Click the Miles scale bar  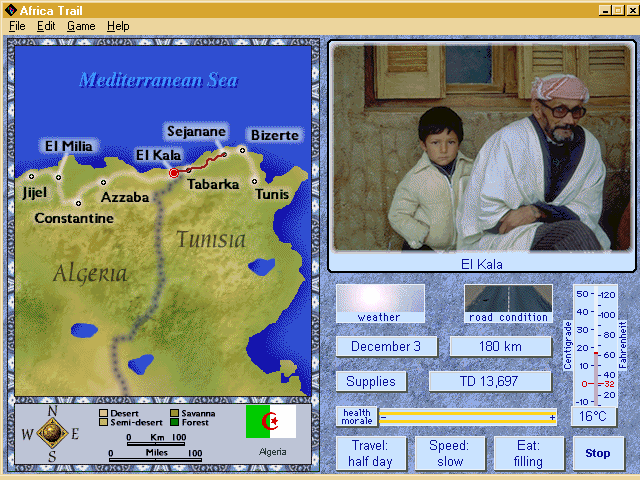coord(156,459)
